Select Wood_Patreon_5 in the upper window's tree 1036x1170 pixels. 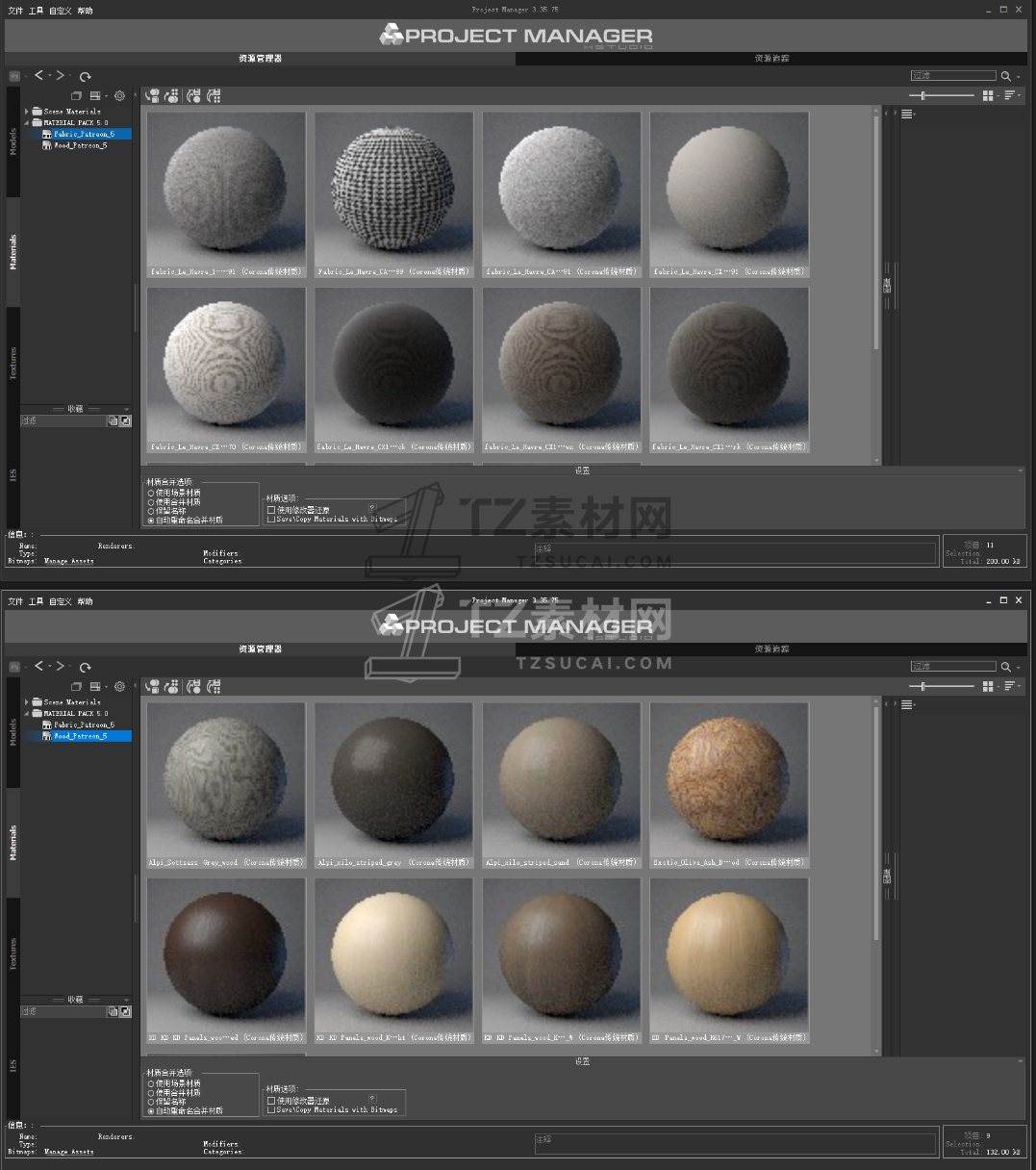click(80, 145)
